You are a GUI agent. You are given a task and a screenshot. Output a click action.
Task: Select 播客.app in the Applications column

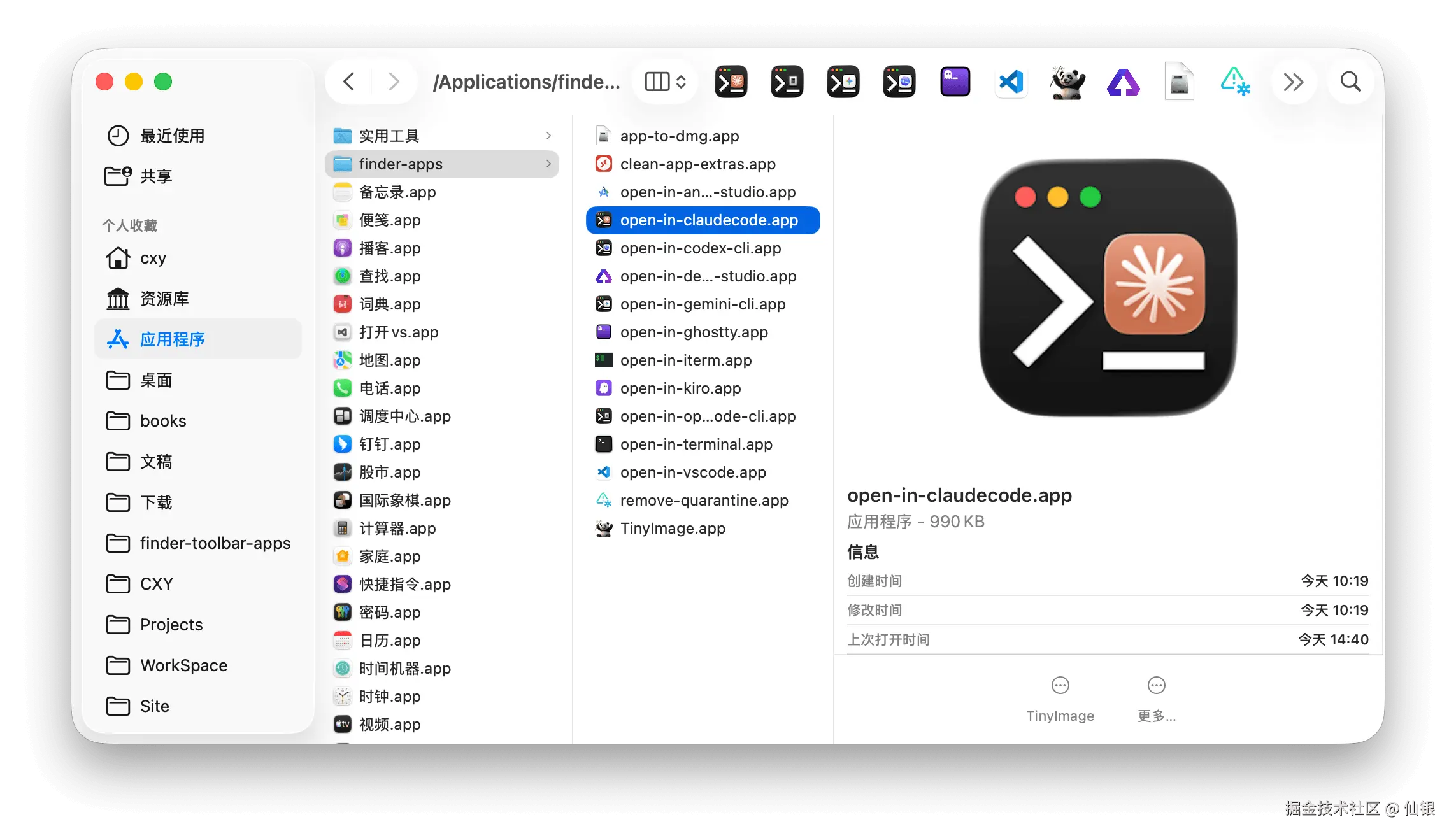(442, 248)
